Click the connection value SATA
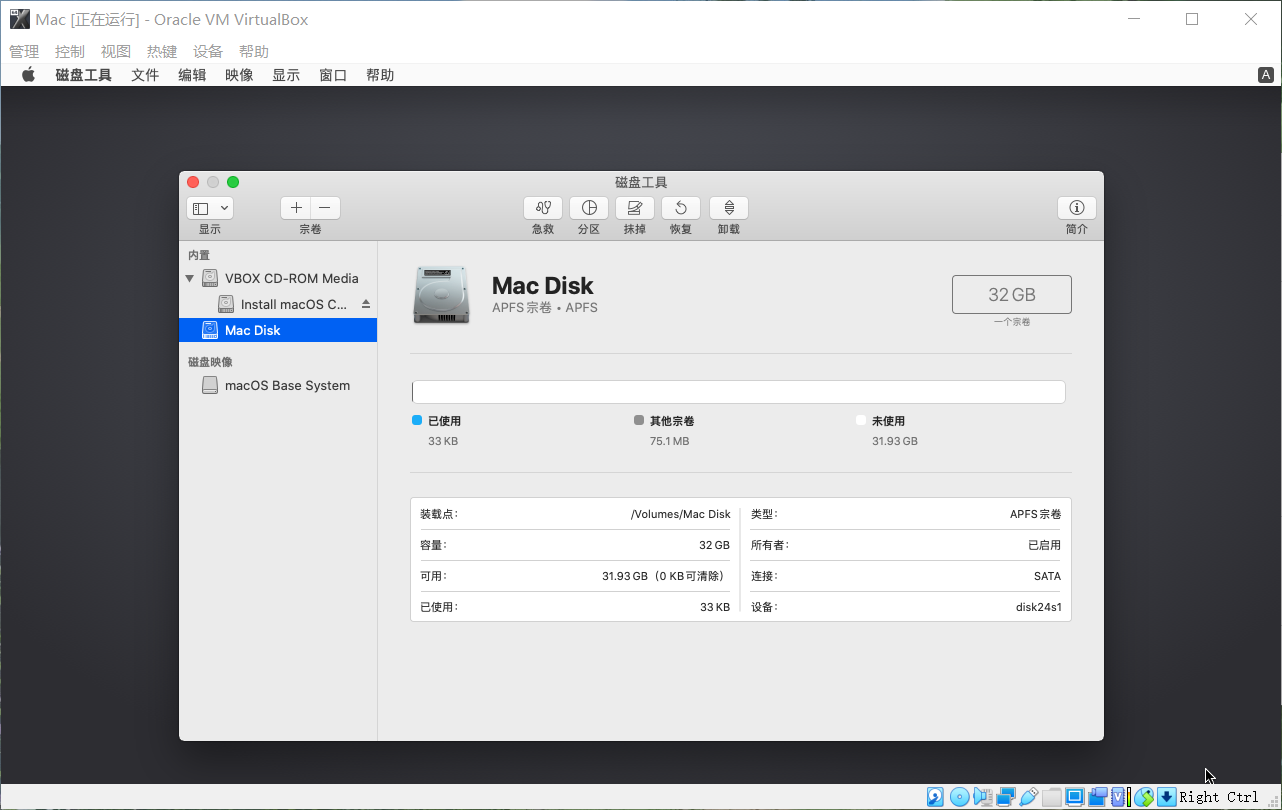This screenshot has width=1282, height=810. pos(1047,576)
